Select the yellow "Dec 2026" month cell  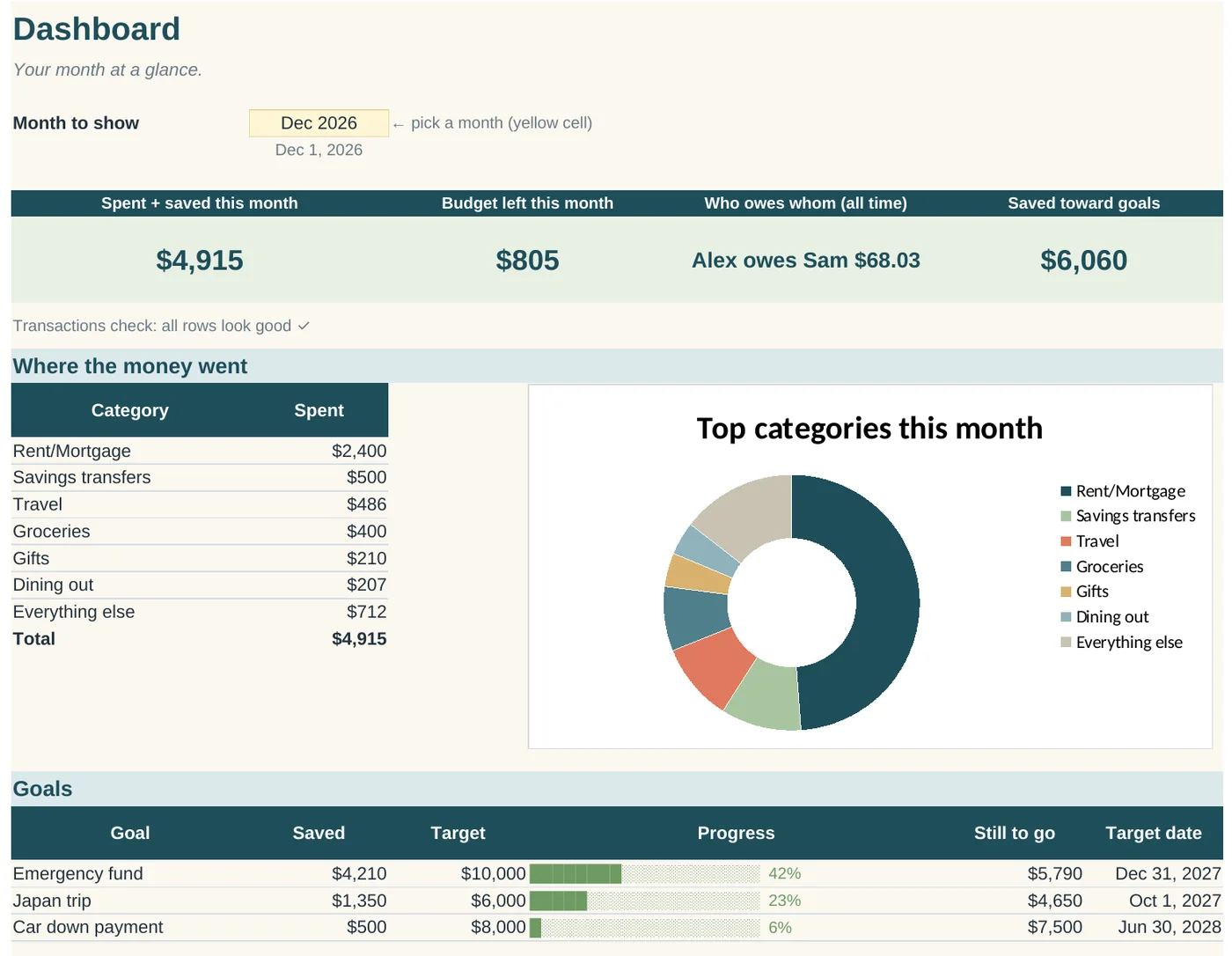pos(319,123)
